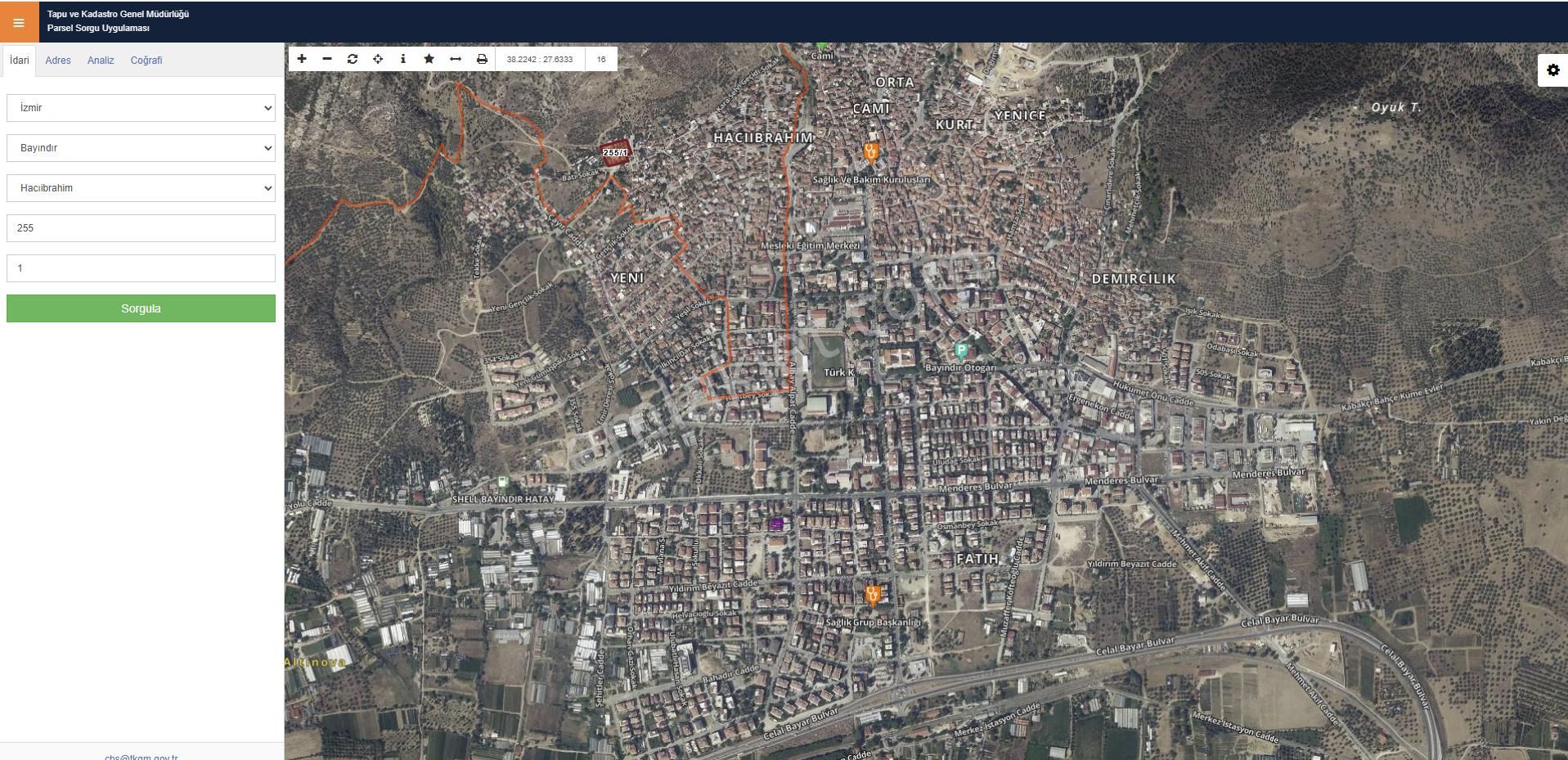Click the DEMIRCILIK neighborhood label on map
This screenshot has height=760, width=1568.
click(1134, 279)
